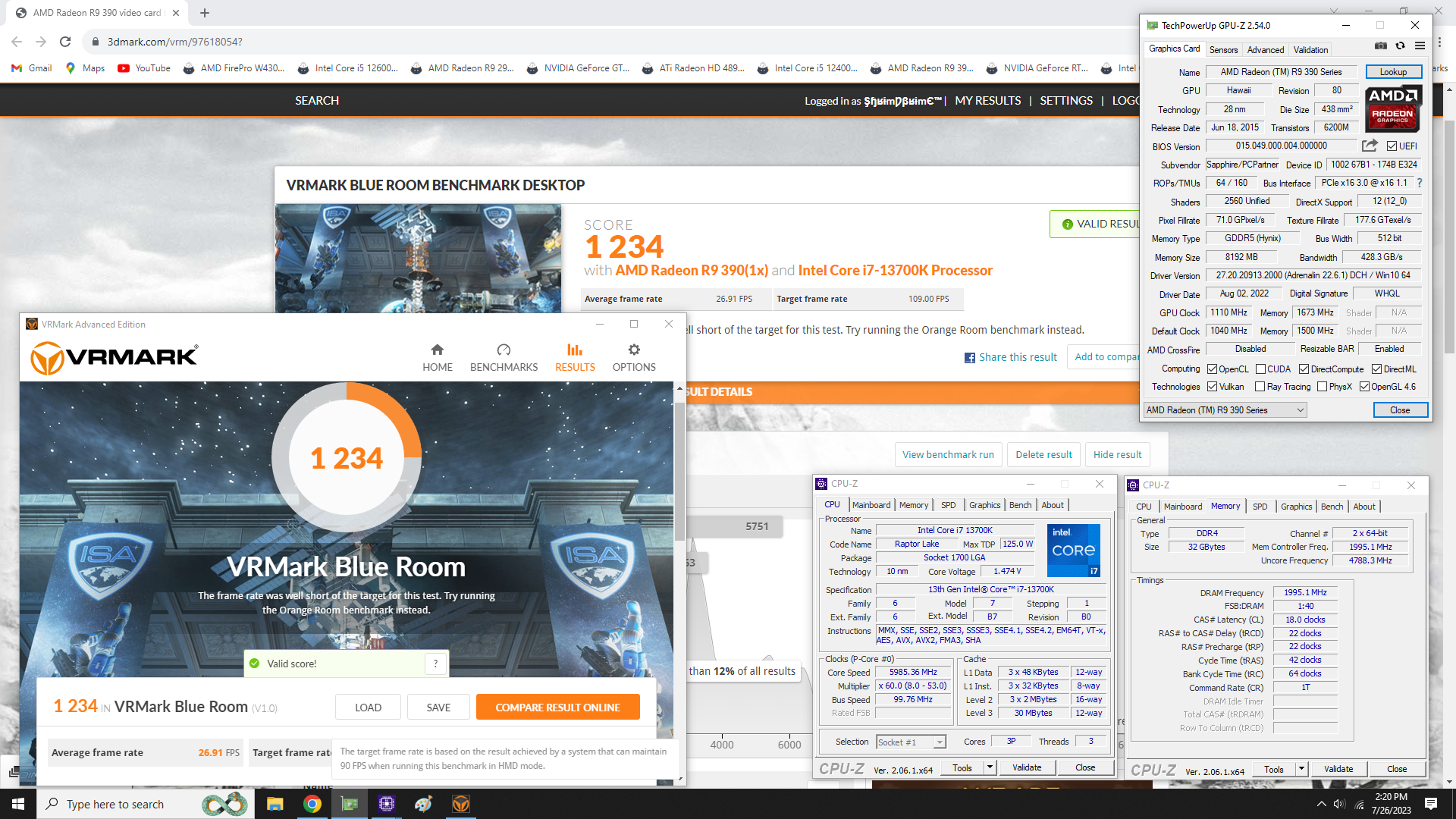Expand the Tools dropdown arrow in right CPU-Z
This screenshot has height=819, width=1456.
point(1301,769)
